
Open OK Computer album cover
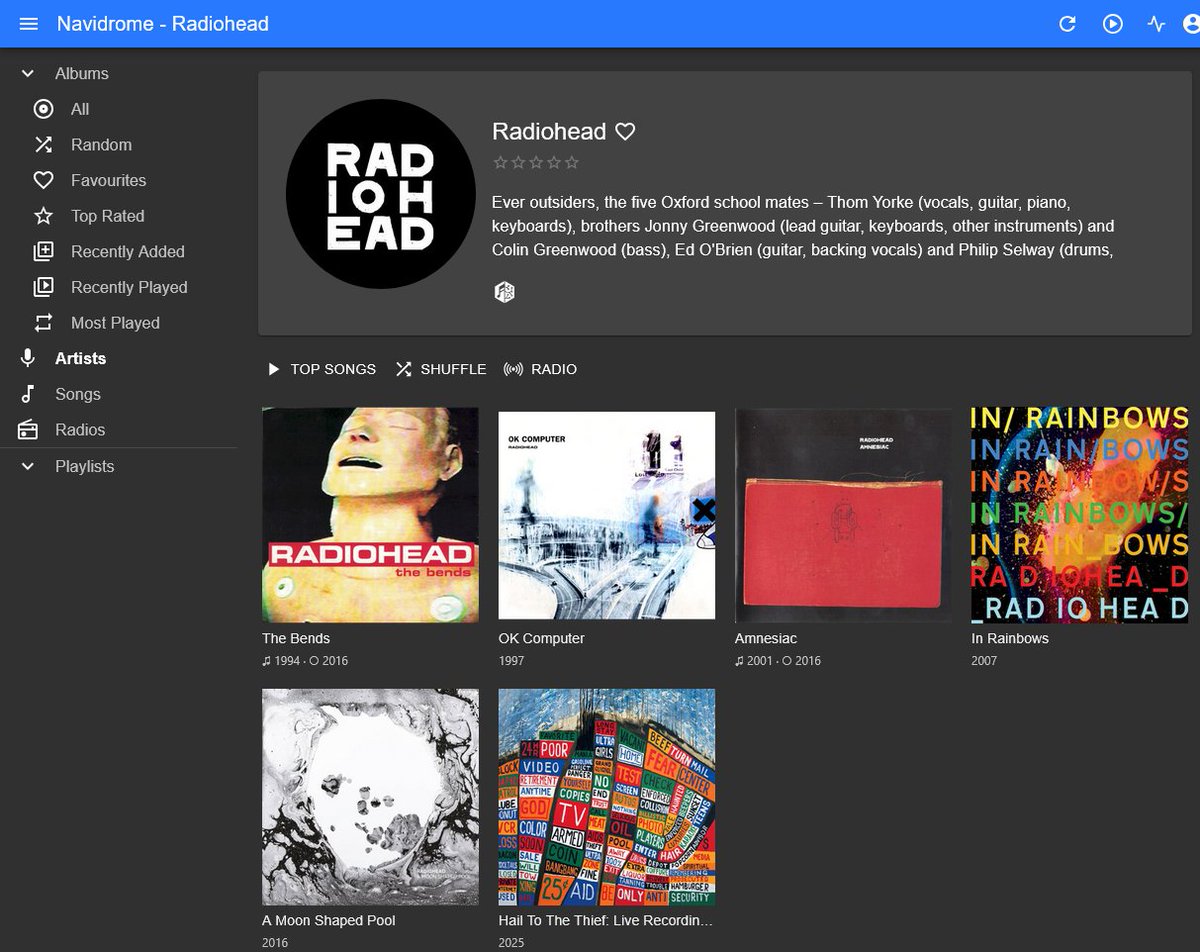[607, 515]
